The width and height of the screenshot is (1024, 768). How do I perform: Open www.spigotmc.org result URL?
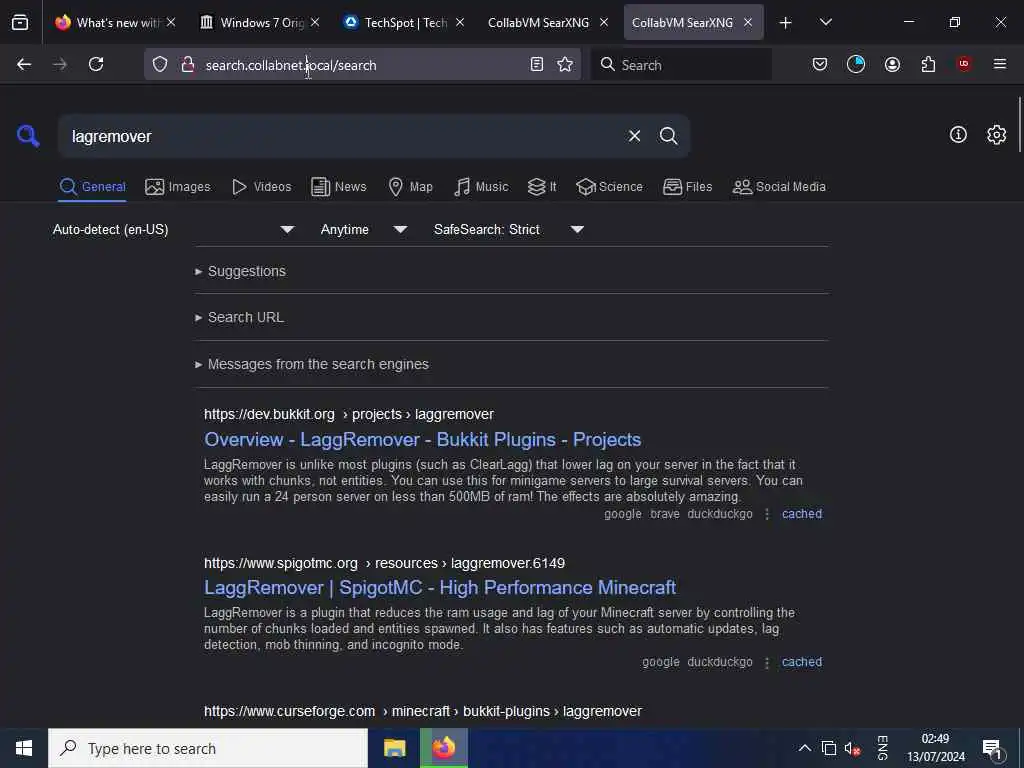[384, 563]
